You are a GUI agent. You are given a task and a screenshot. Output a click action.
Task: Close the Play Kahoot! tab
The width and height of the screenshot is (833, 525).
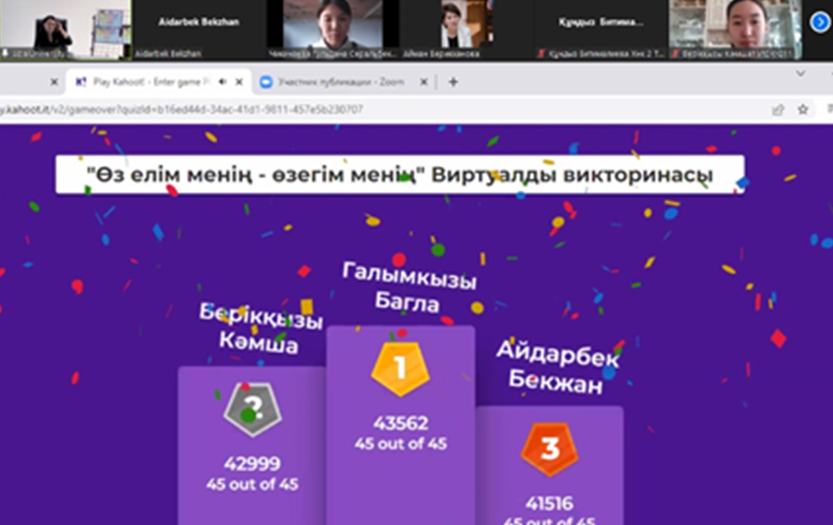click(x=238, y=82)
